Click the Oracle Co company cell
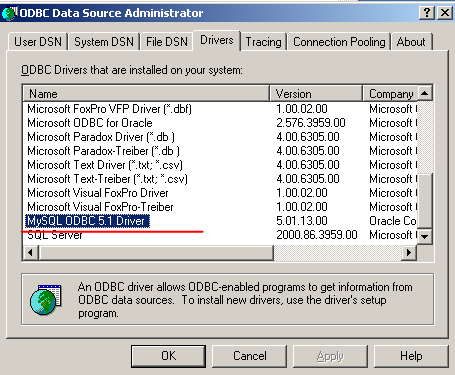This screenshot has height=375, width=455. (x=393, y=221)
